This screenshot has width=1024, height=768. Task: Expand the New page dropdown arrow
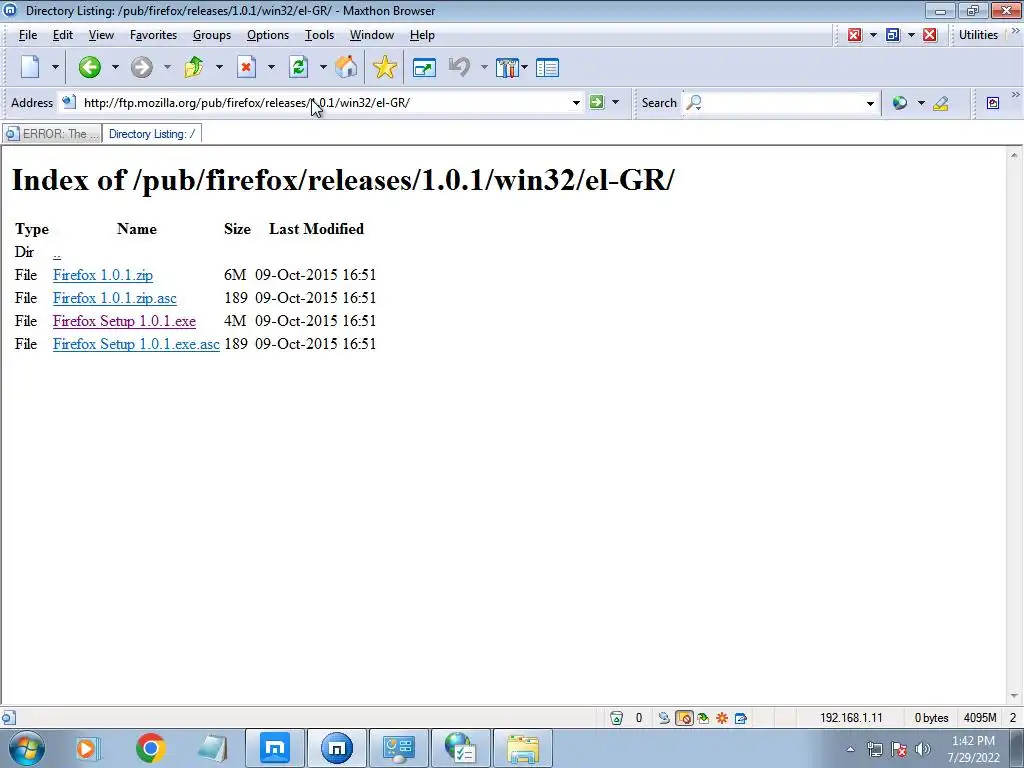pyautogui.click(x=55, y=67)
